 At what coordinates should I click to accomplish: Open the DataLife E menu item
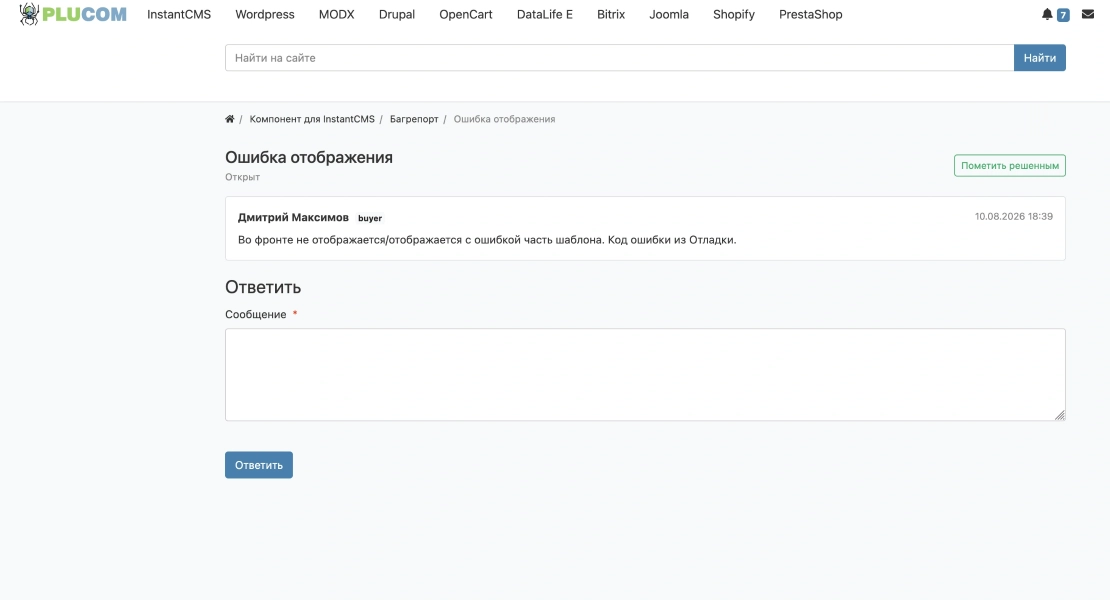[544, 14]
